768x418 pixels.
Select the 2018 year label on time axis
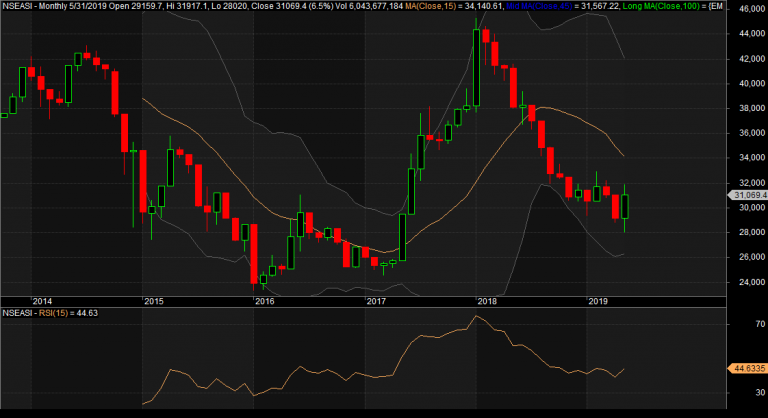(x=487, y=301)
